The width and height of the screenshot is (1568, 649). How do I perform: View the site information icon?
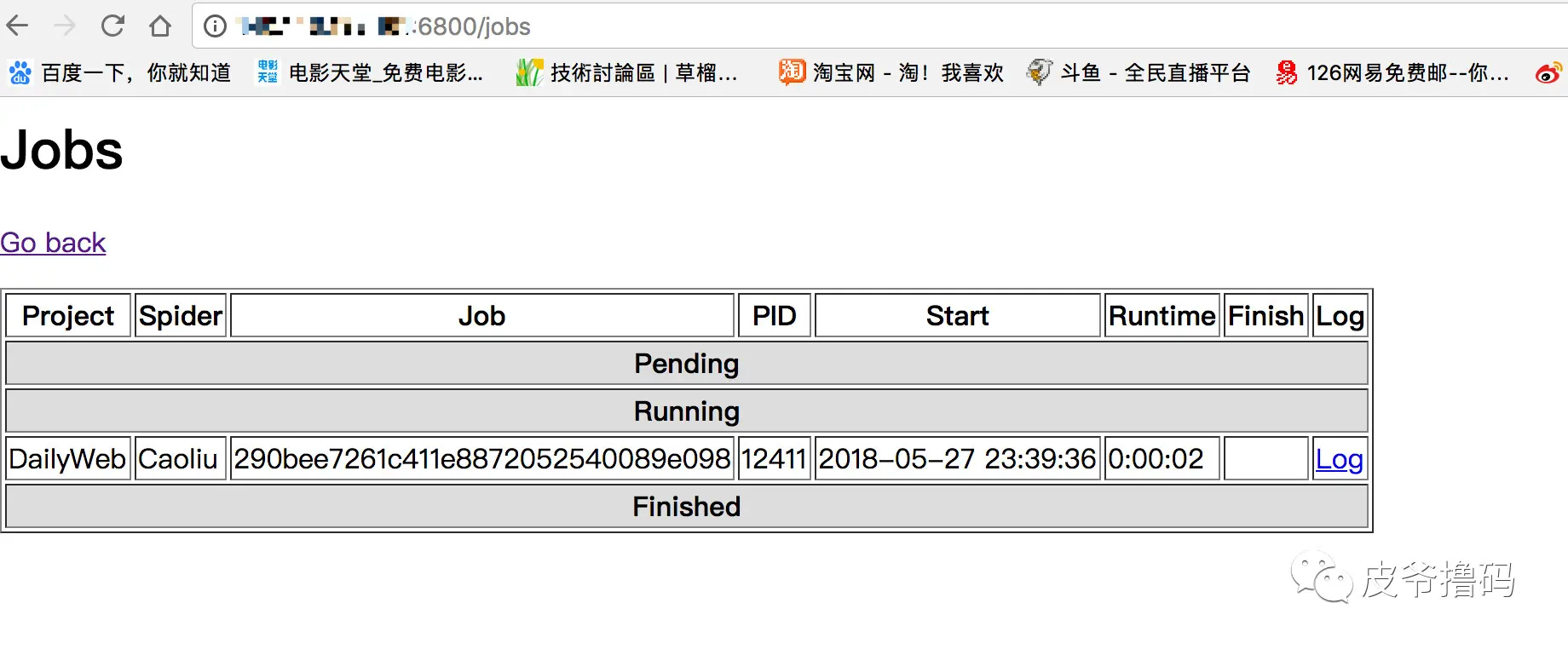click(x=216, y=26)
